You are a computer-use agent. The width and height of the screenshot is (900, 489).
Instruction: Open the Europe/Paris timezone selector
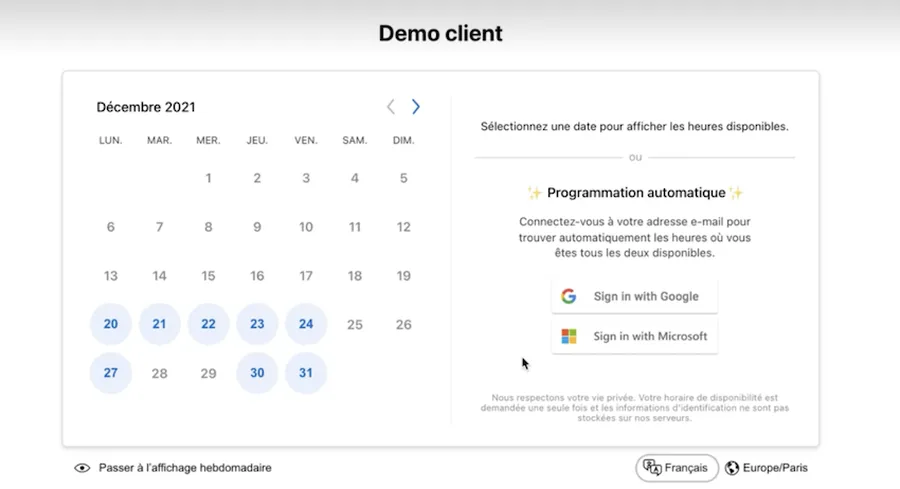coord(766,468)
